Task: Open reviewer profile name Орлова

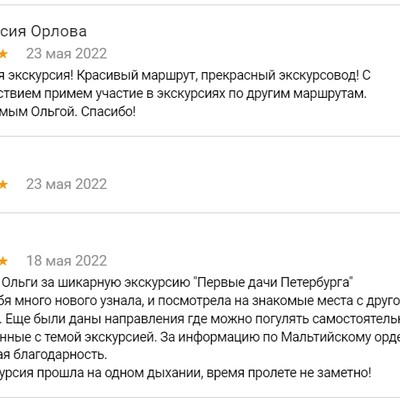Action: 59,32
